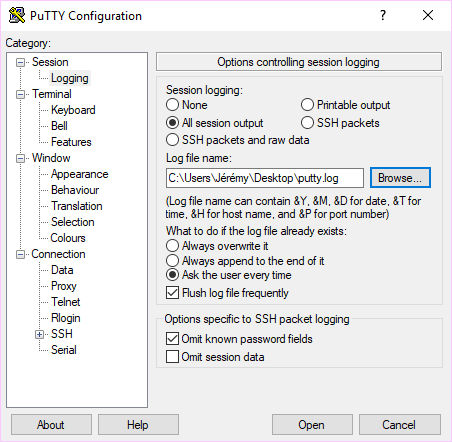Collapse the Connection category node

pyautogui.click(x=21, y=254)
